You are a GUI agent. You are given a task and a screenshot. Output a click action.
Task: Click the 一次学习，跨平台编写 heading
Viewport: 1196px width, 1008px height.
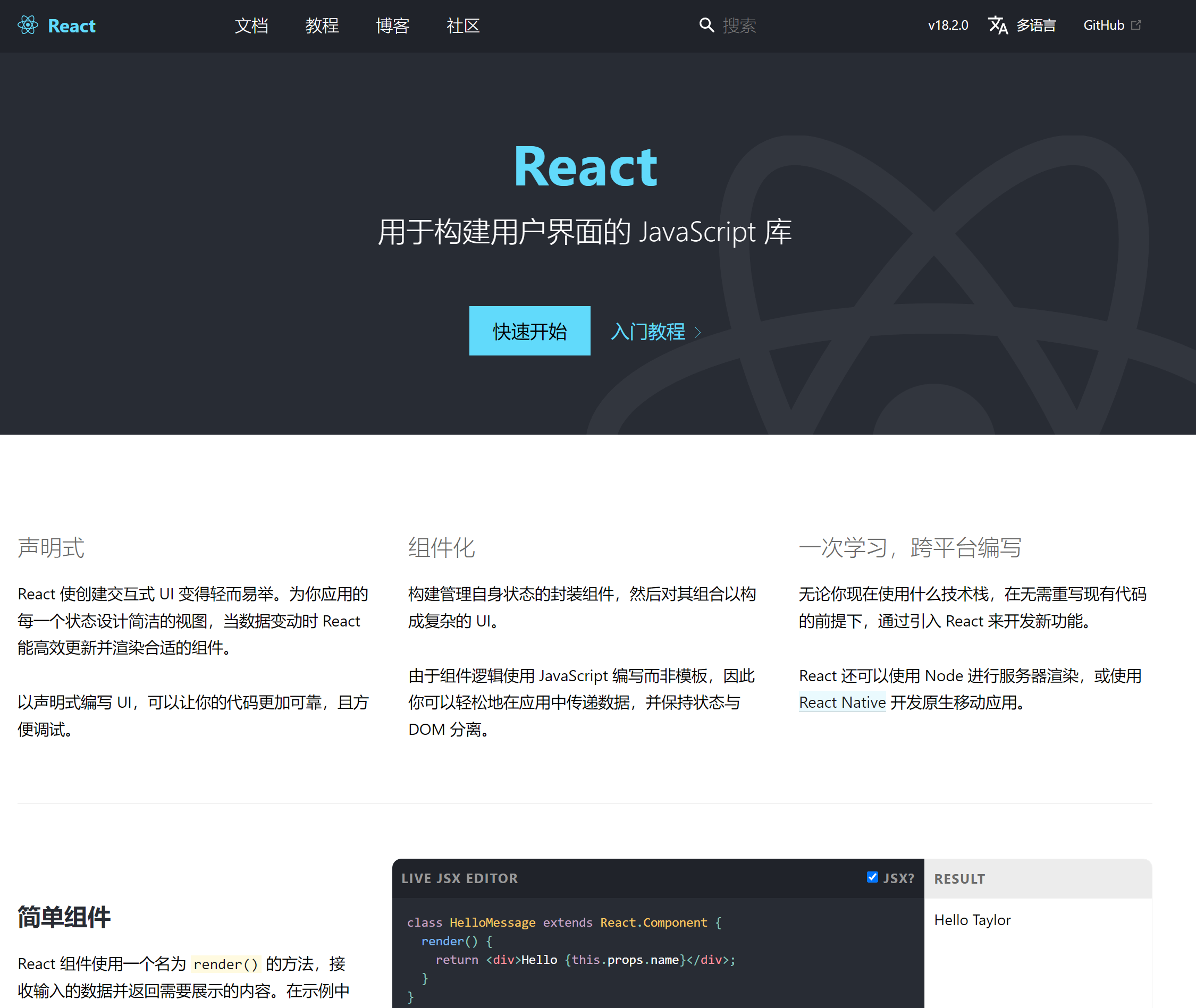point(909,547)
